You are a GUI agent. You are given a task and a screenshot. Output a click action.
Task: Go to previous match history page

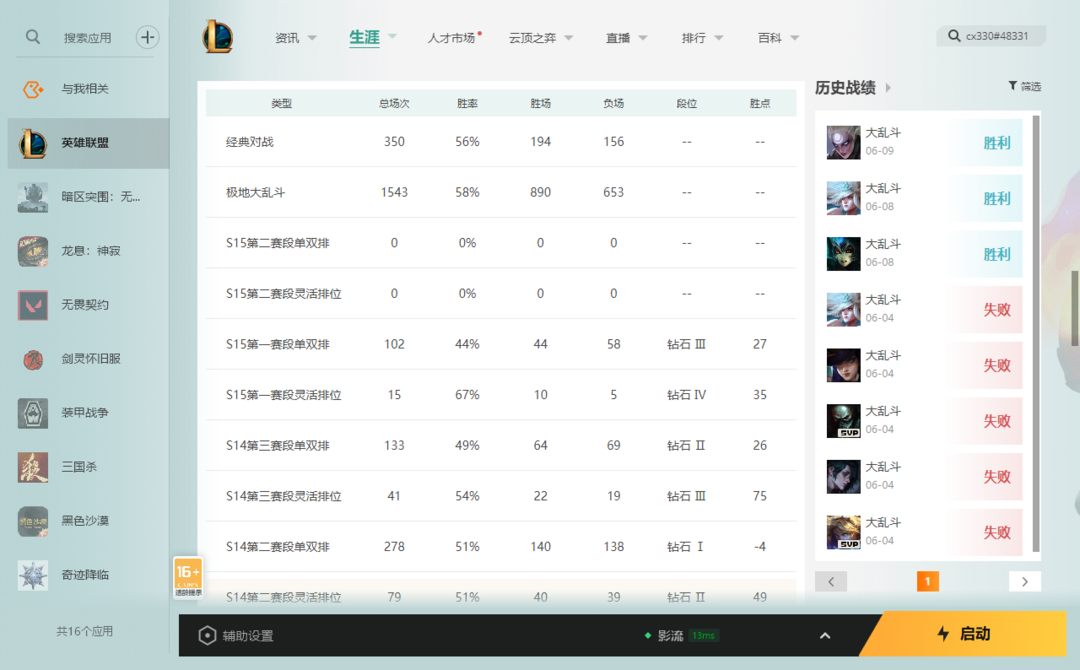tap(831, 582)
